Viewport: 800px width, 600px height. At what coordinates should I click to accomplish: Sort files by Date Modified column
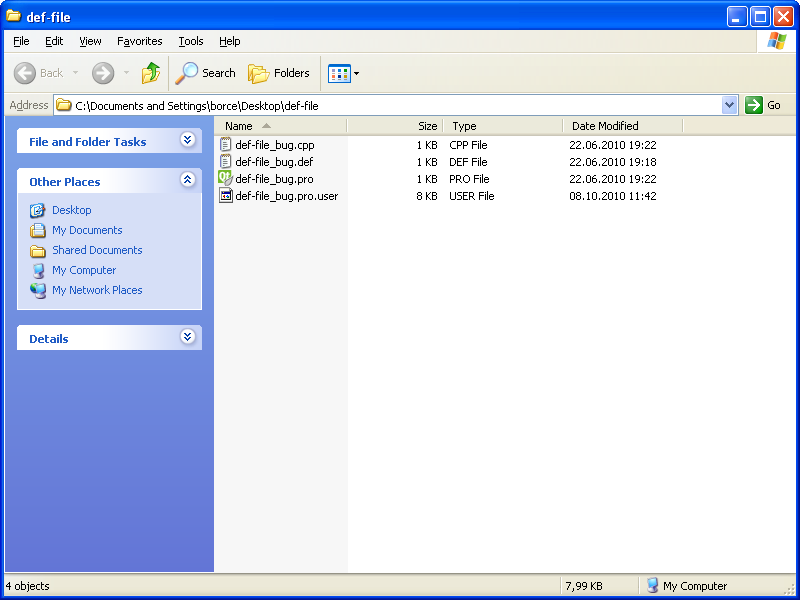point(605,126)
